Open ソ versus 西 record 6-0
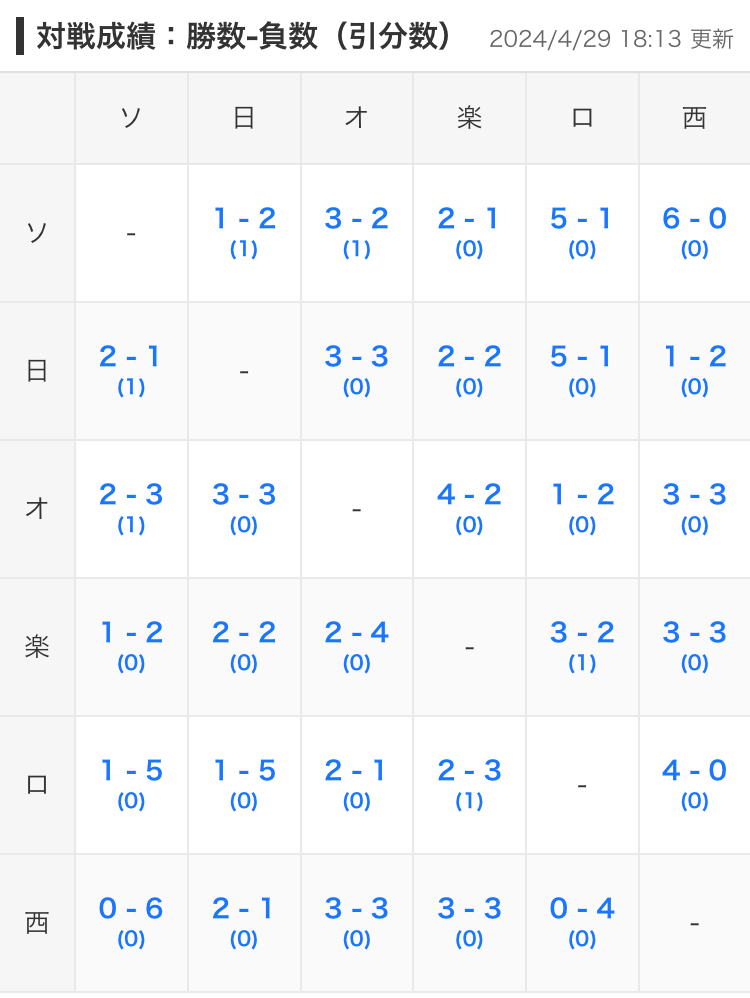Image resolution: width=750 pixels, height=998 pixels. point(694,219)
